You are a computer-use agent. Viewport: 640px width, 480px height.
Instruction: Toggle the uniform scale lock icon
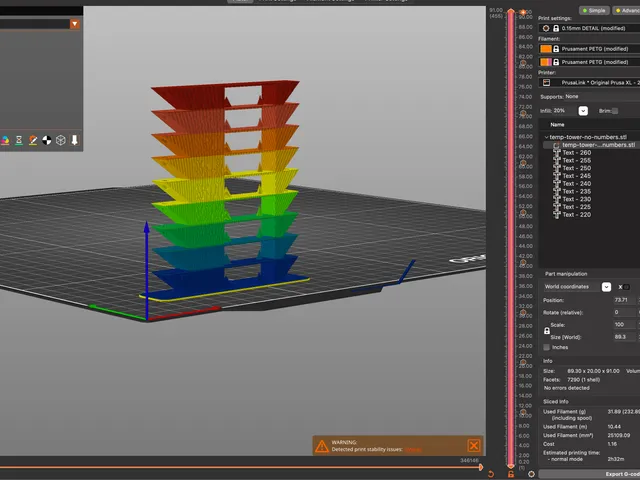(547, 331)
